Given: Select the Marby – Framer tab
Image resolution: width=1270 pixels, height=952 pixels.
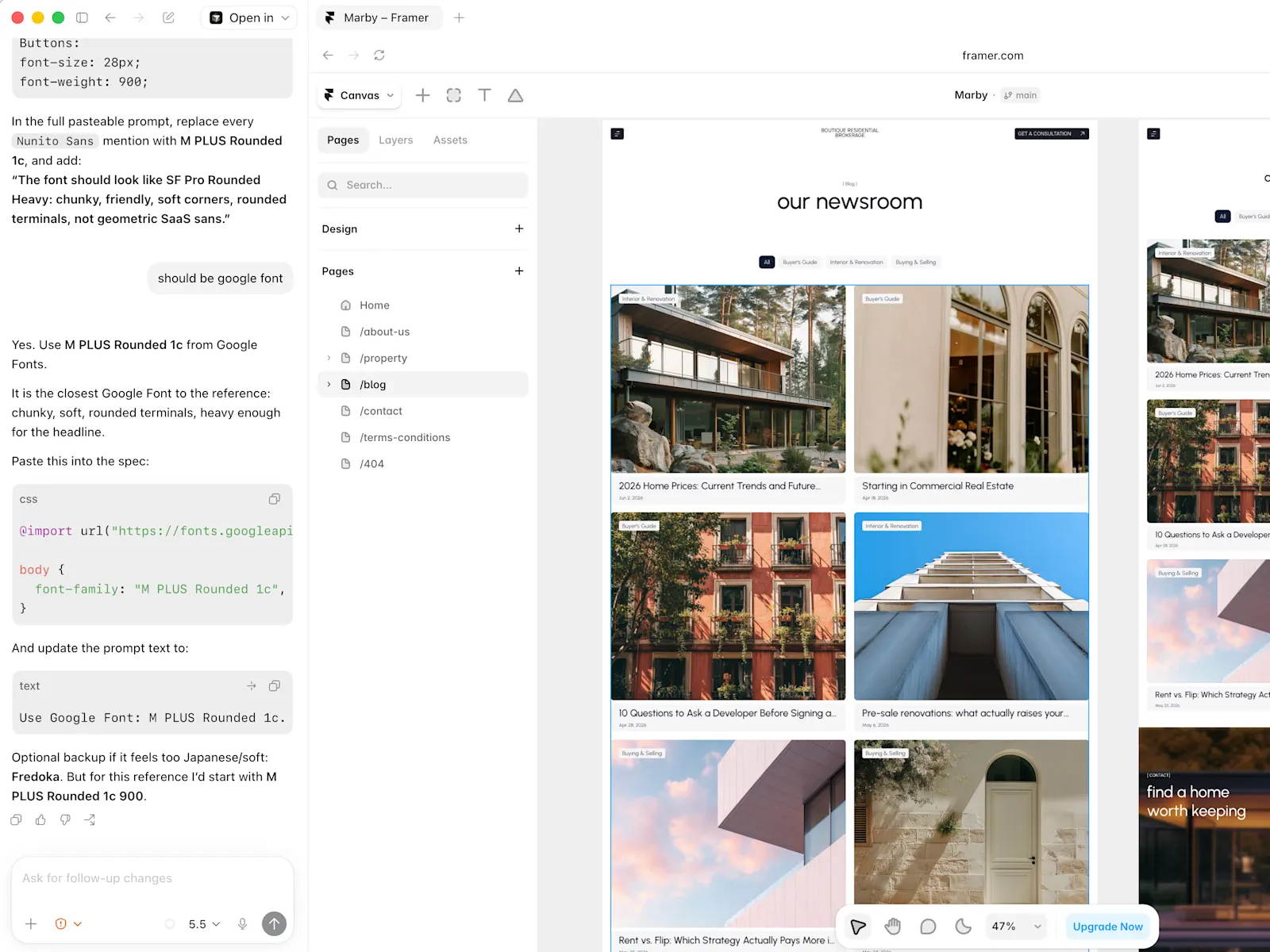Looking at the screenshot, I should click(378, 17).
